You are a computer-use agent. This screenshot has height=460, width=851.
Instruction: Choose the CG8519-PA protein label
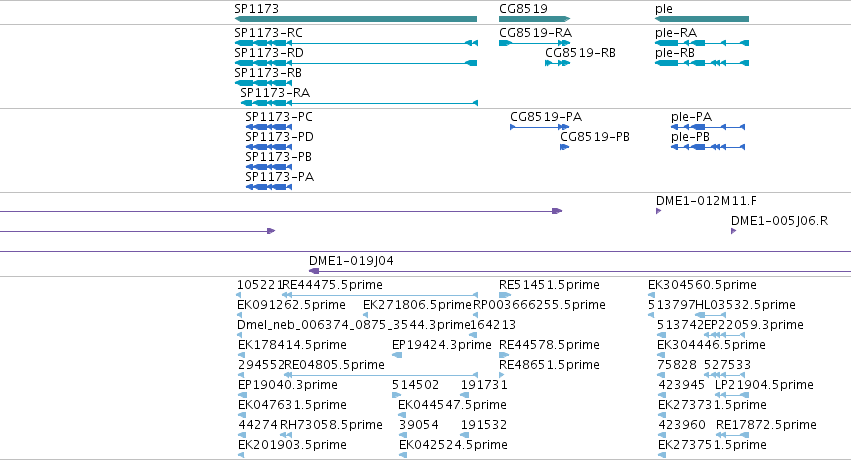546,117
